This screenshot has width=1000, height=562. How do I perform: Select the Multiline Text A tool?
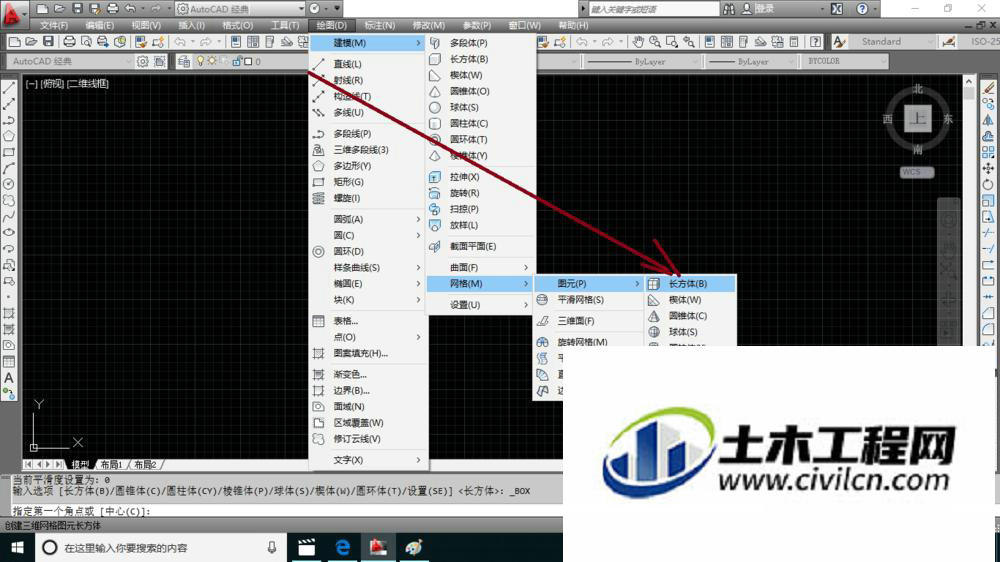(9, 378)
